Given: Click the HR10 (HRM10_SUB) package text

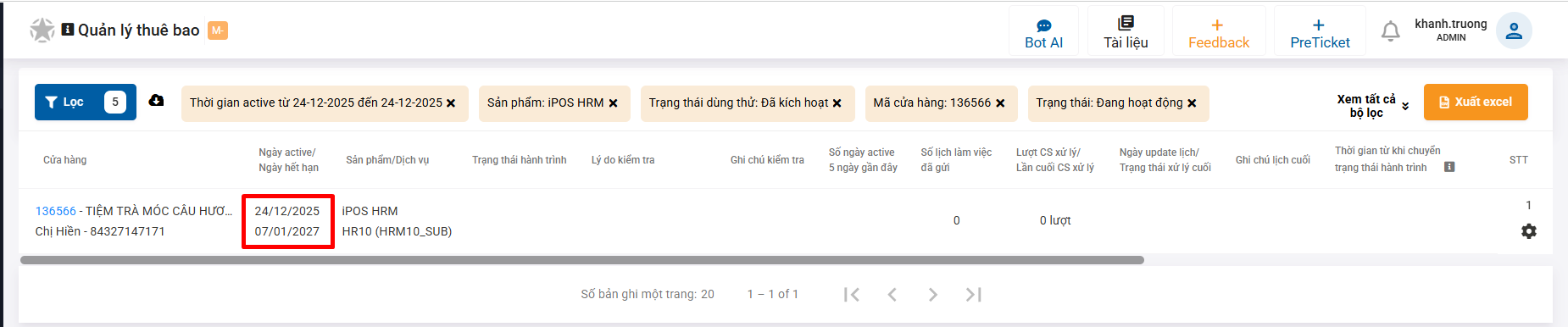Looking at the screenshot, I should tap(397, 231).
